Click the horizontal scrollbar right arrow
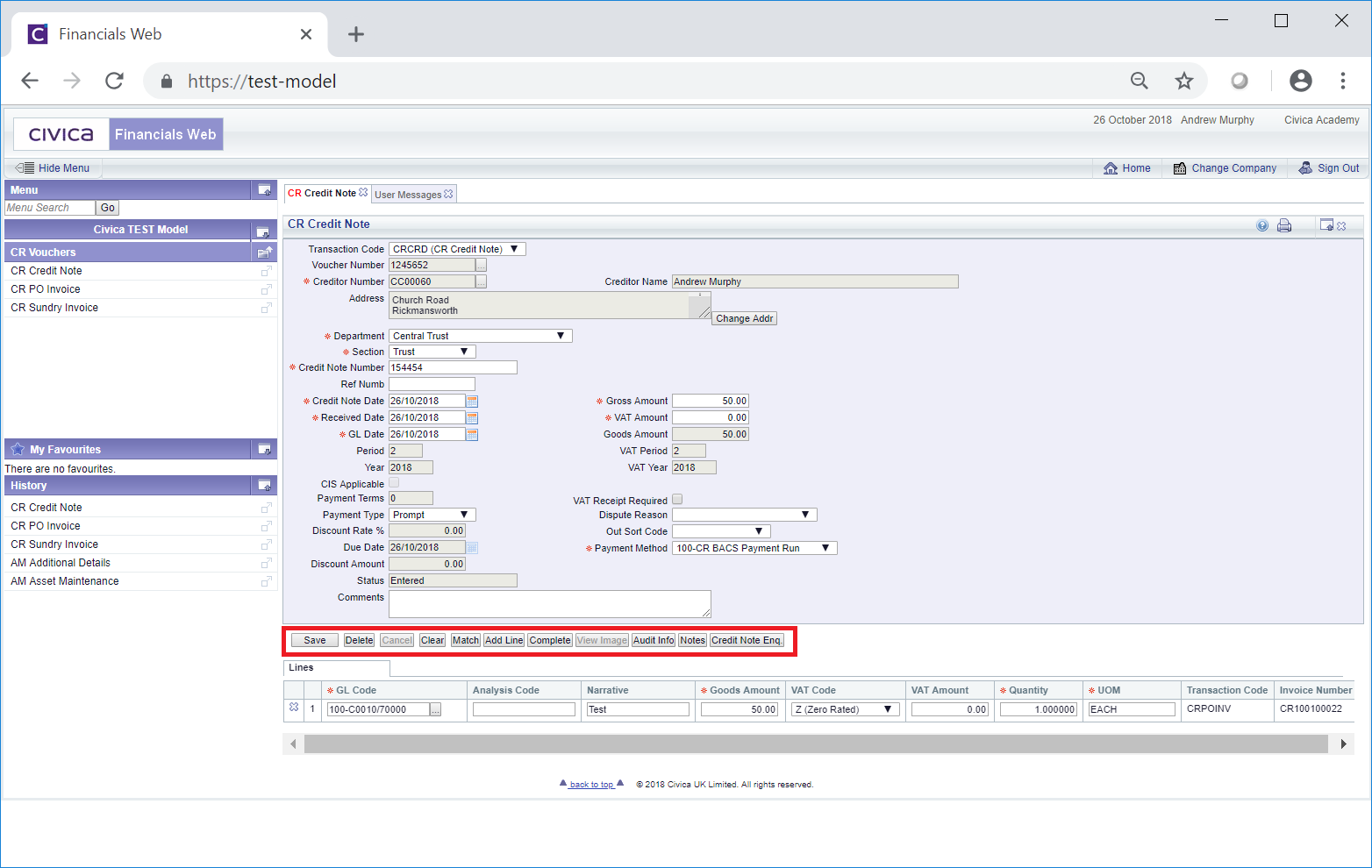1372x868 pixels. [1343, 744]
